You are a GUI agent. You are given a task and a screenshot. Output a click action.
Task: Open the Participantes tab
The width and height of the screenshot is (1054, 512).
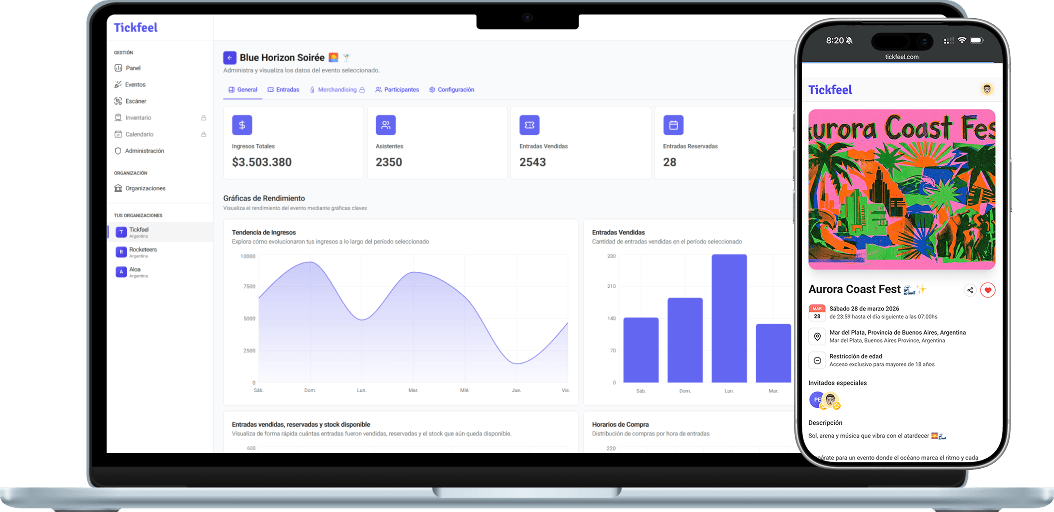(397, 90)
